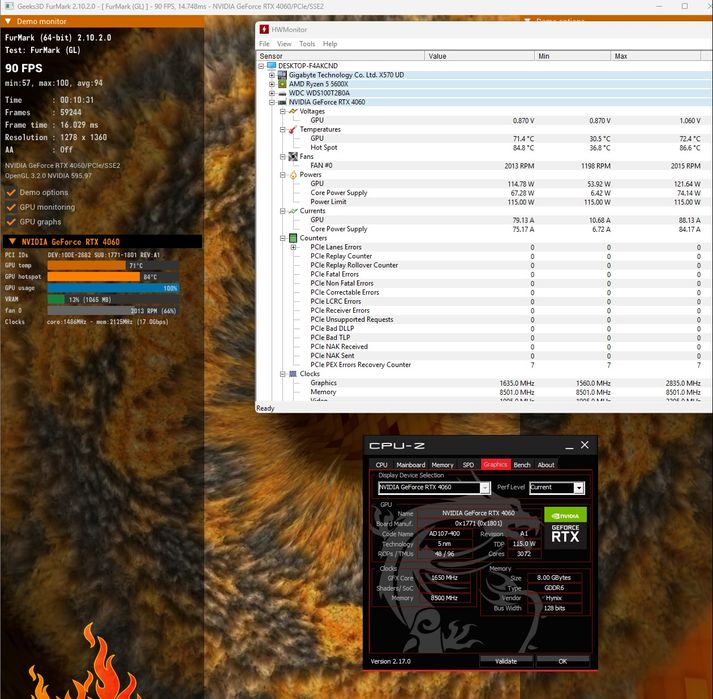Expand the WDC WDS100T2B0A node
This screenshot has height=699, width=713.
(x=271, y=93)
